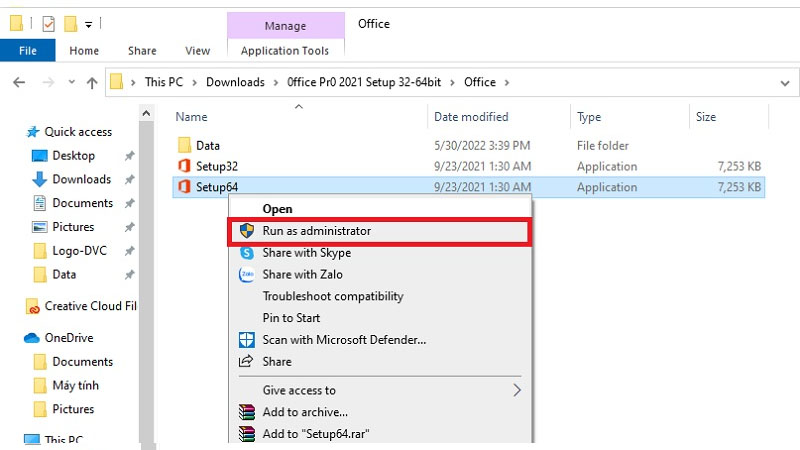Select the Data folder in file list
The width and height of the screenshot is (800, 450).
(207, 146)
